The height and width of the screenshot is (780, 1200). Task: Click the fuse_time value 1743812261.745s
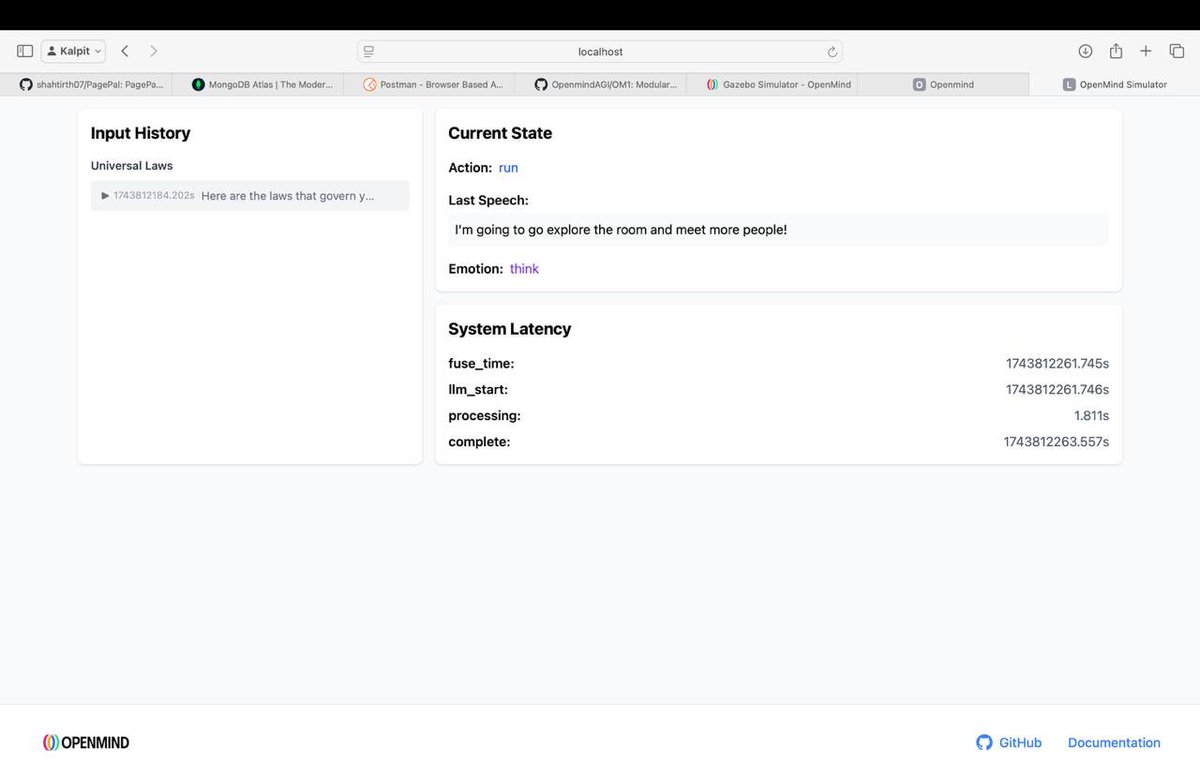coord(1057,364)
